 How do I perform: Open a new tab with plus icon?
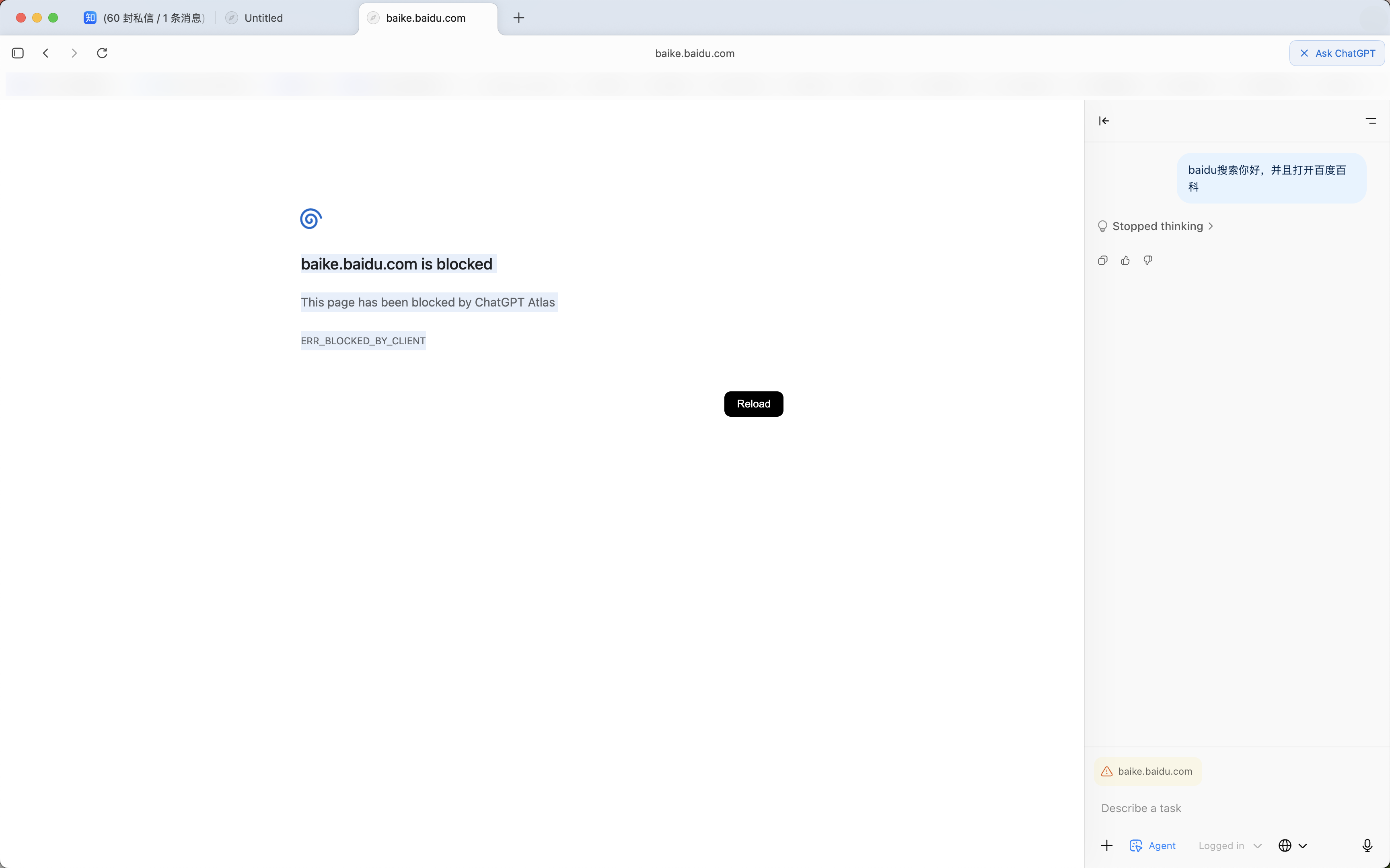[x=518, y=18]
